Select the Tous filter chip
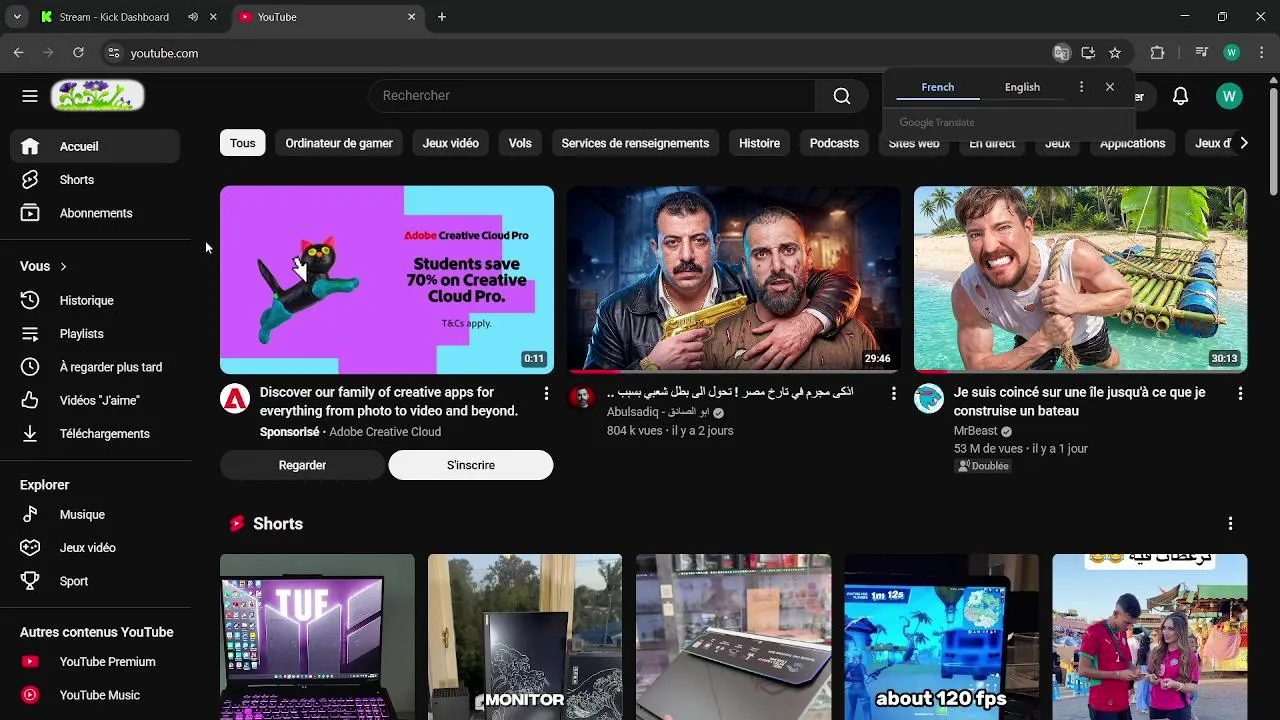Viewport: 1280px width, 720px height. pos(242,143)
